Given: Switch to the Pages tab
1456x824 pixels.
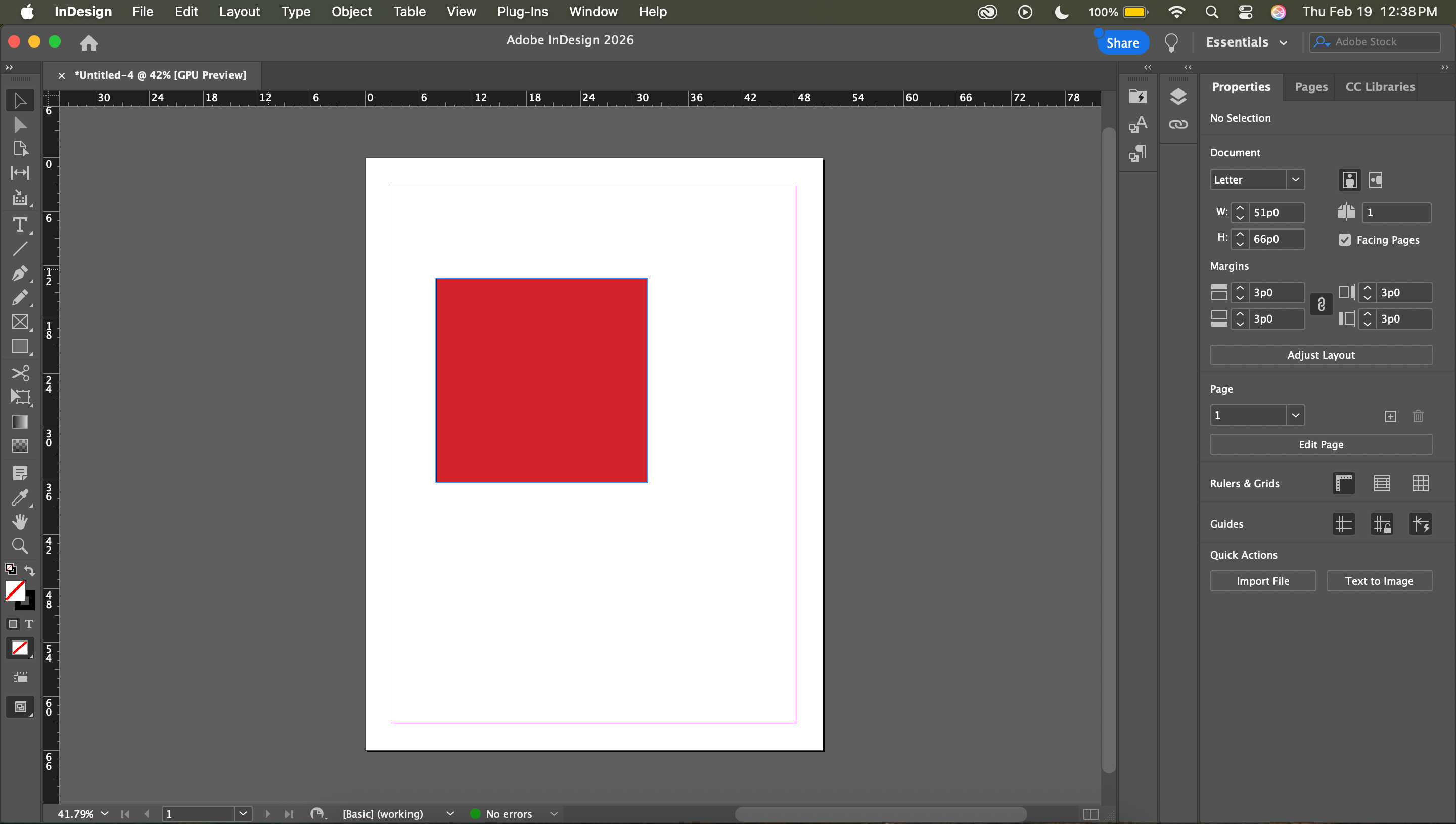Looking at the screenshot, I should 1310,87.
